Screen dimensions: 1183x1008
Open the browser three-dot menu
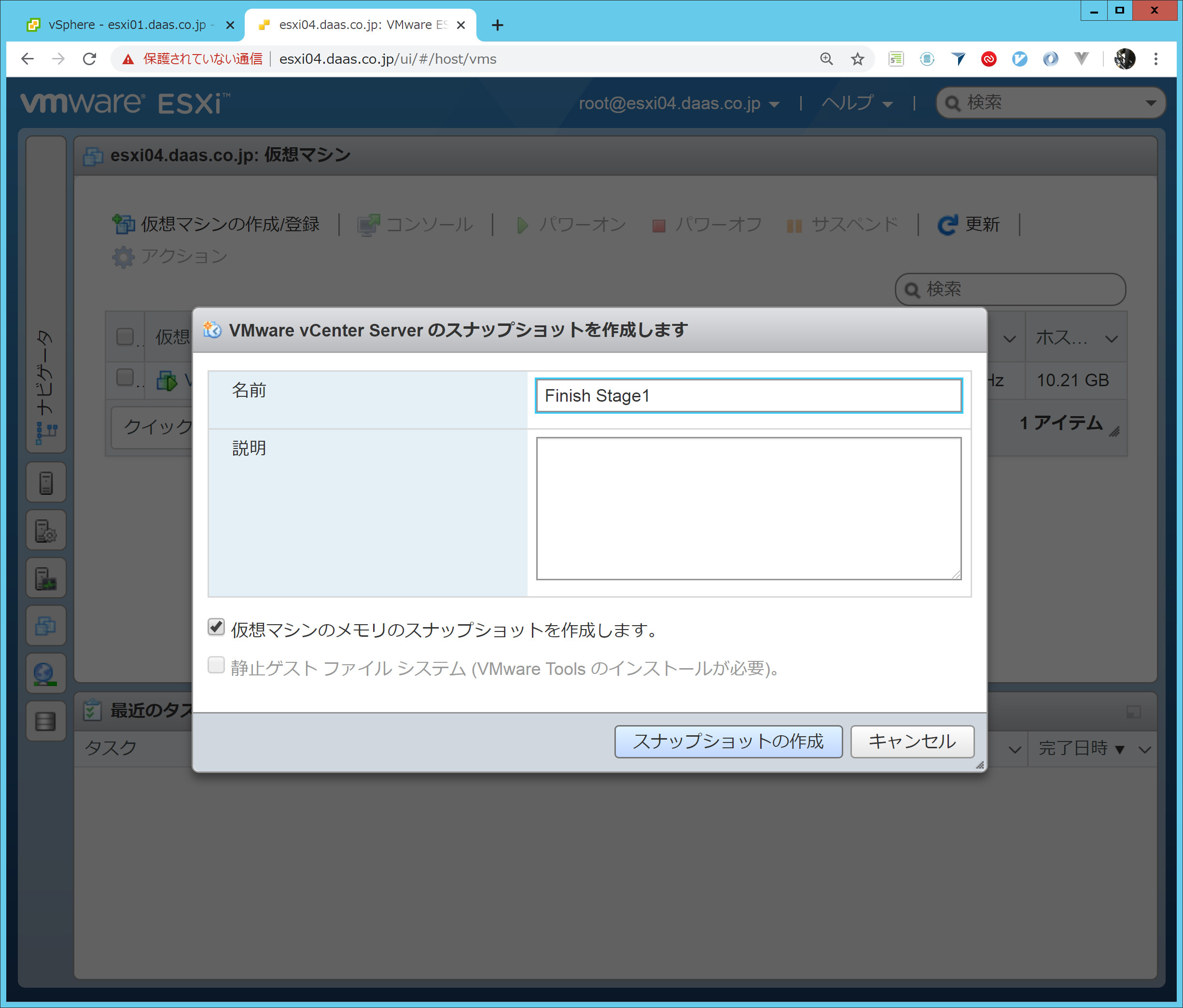pos(1155,59)
